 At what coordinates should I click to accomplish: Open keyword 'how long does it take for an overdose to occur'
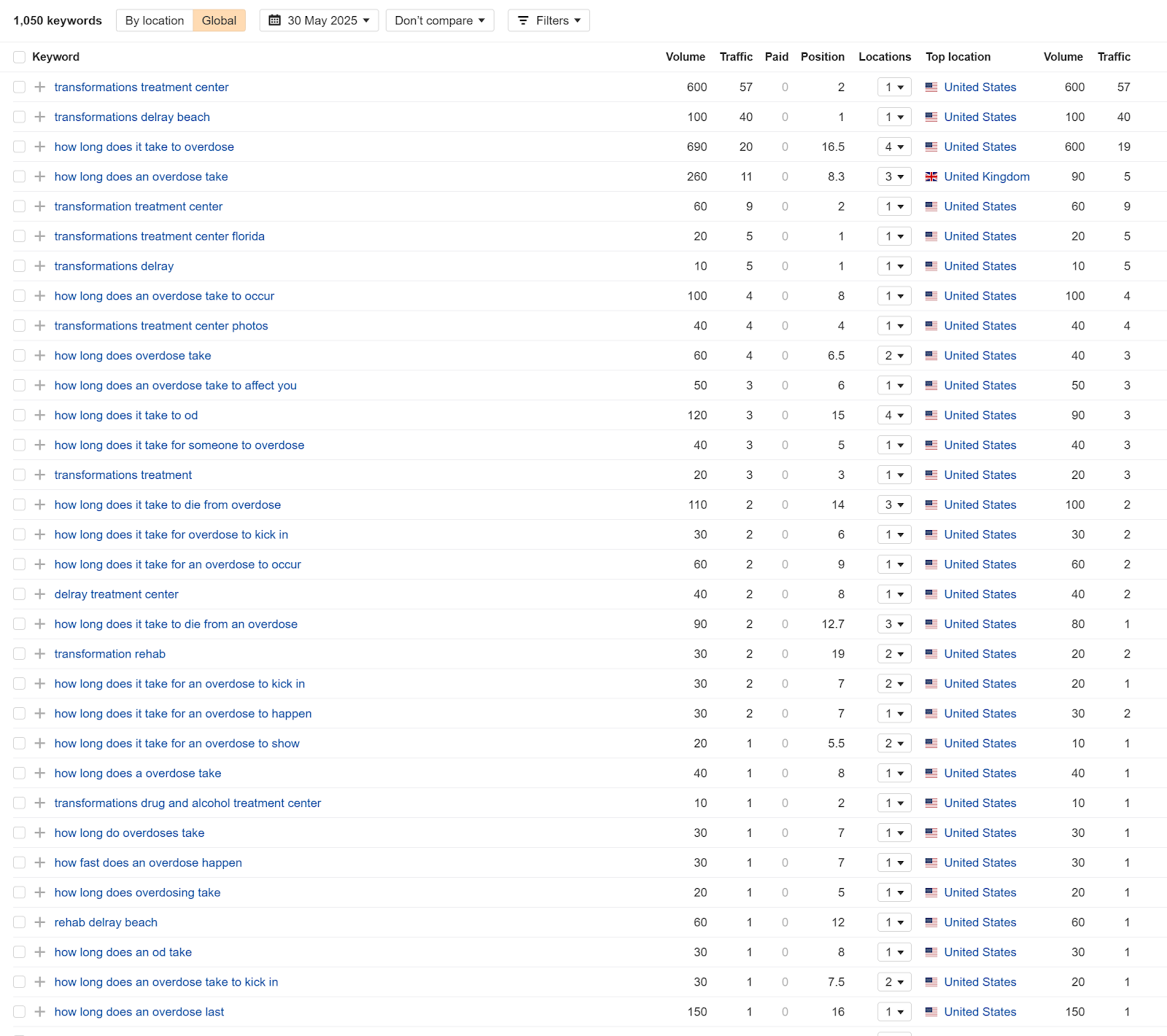pos(178,565)
